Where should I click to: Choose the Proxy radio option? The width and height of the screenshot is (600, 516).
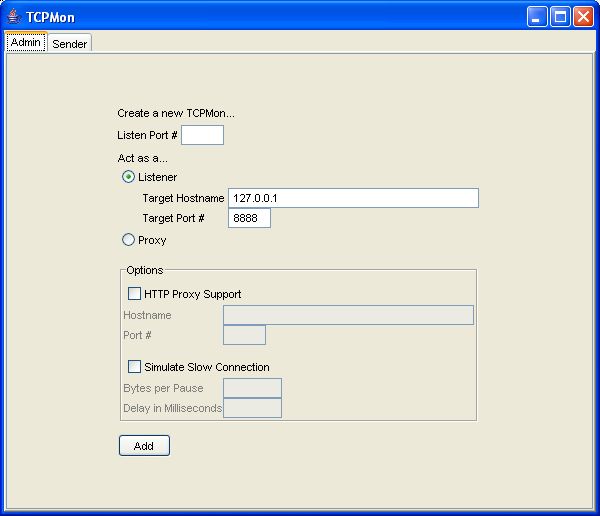pos(128,240)
